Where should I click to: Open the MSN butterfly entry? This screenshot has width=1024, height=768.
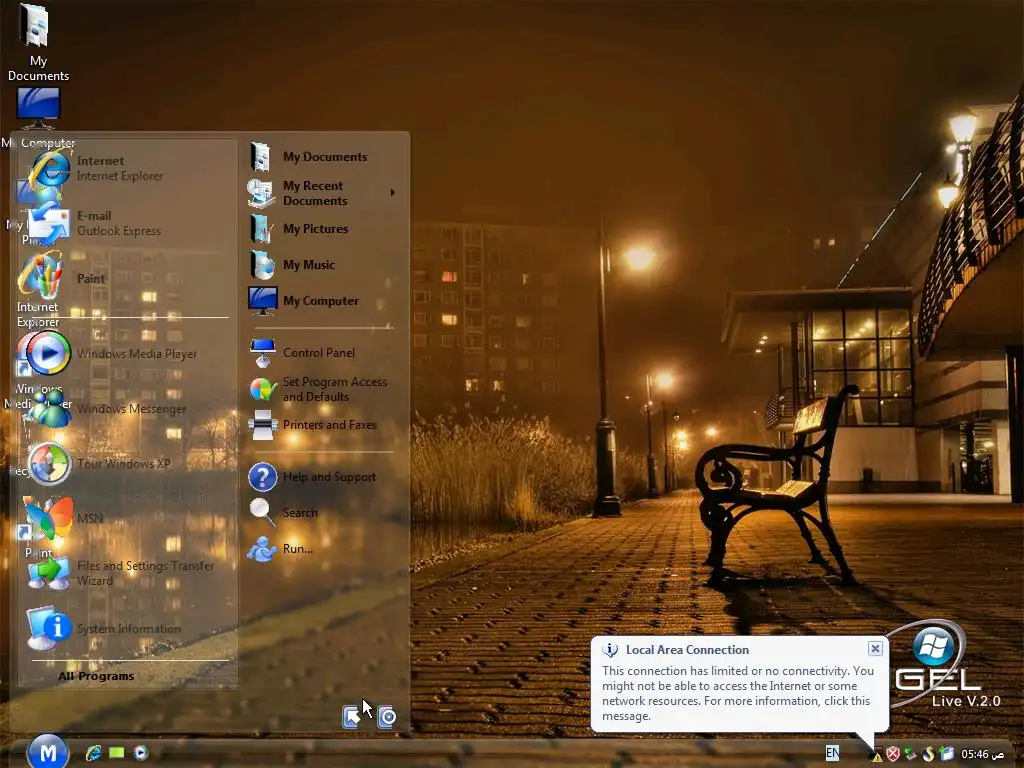(x=127, y=519)
